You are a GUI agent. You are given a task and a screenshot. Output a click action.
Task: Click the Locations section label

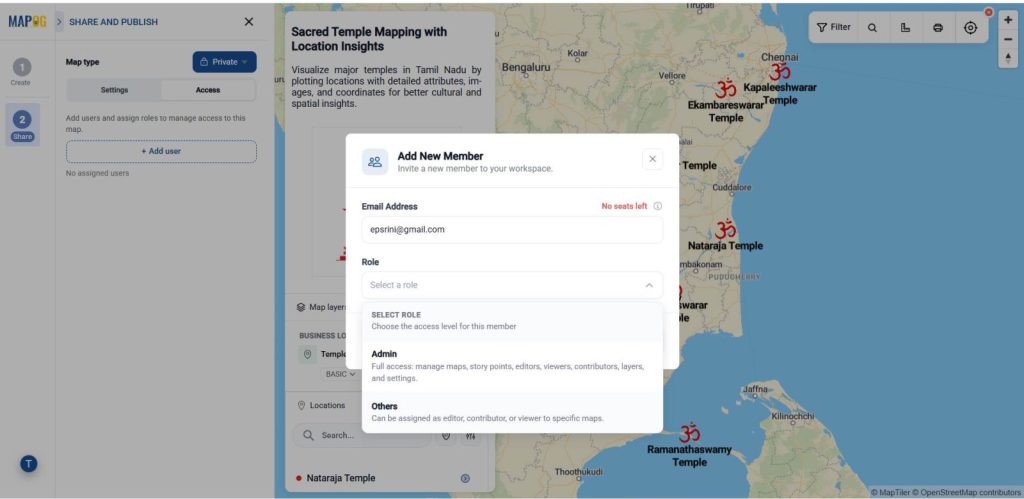[327, 406]
